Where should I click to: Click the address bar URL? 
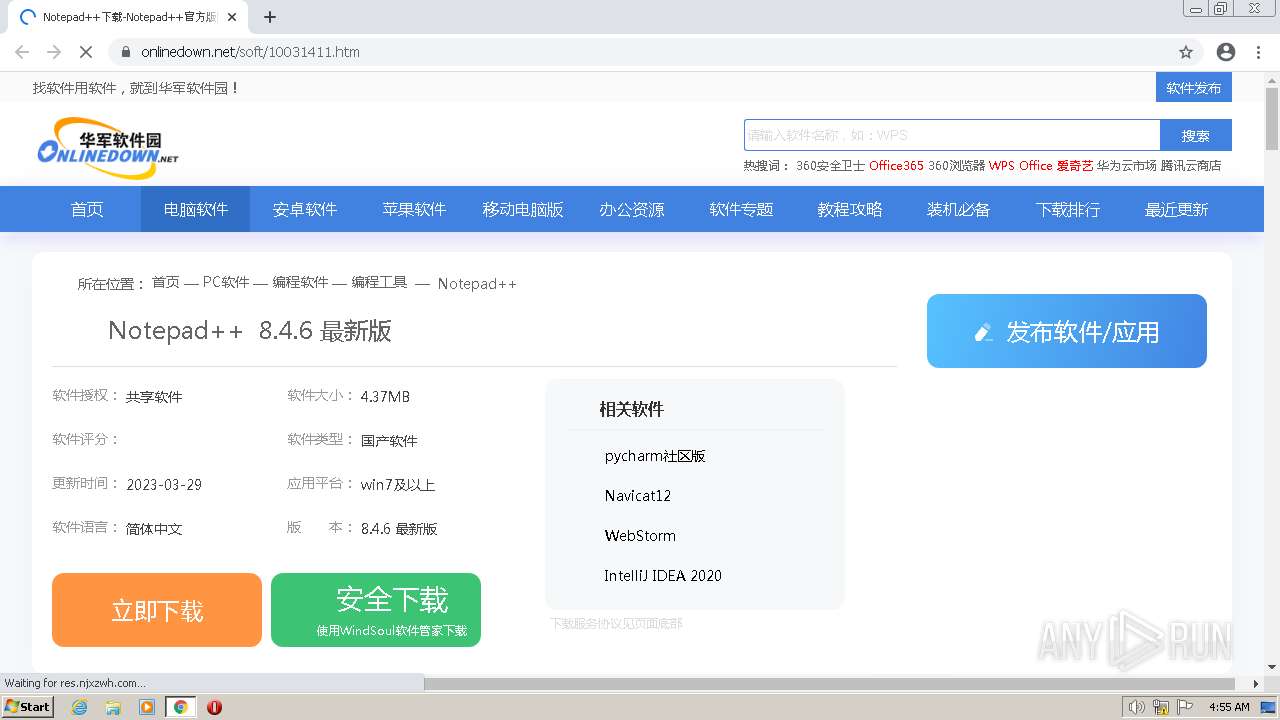coord(250,52)
